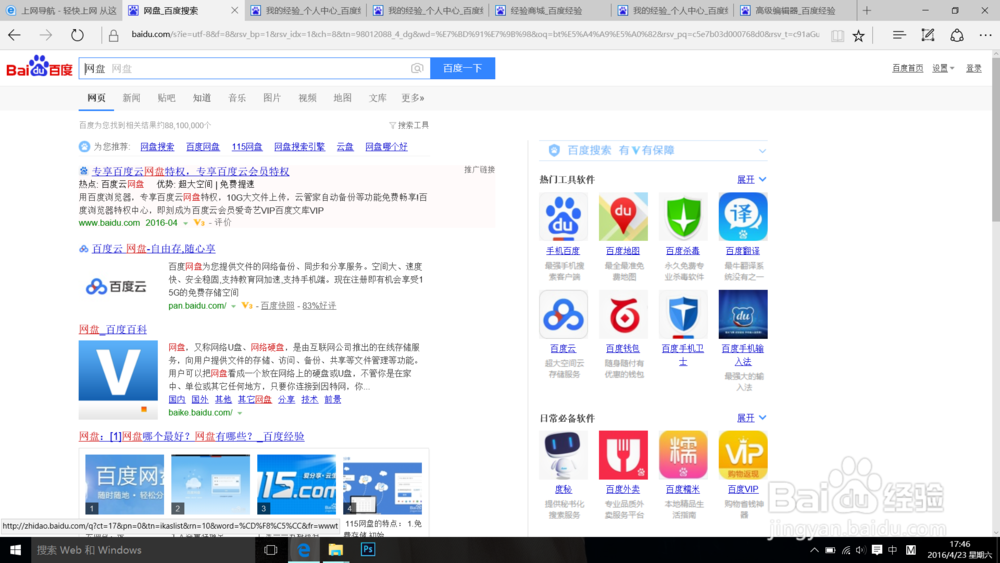
Task: Open the 搜索工具 filter link
Action: pos(409,125)
